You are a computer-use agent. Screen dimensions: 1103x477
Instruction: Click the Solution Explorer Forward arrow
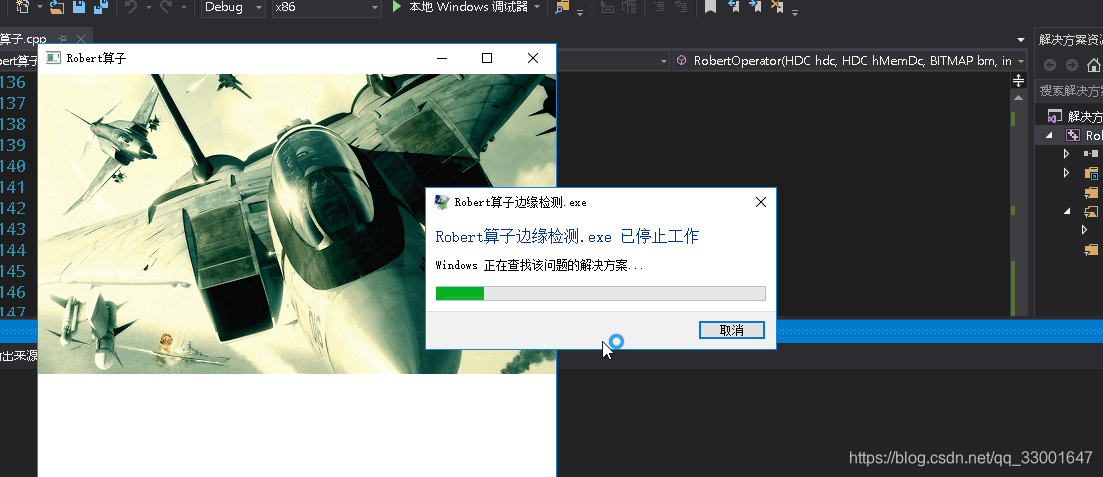coord(1071,65)
